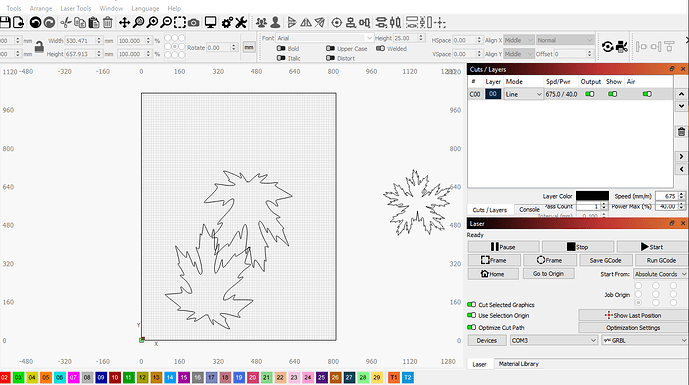689x385 pixels.
Task: Open the Laser Tools menu
Action: [x=76, y=8]
